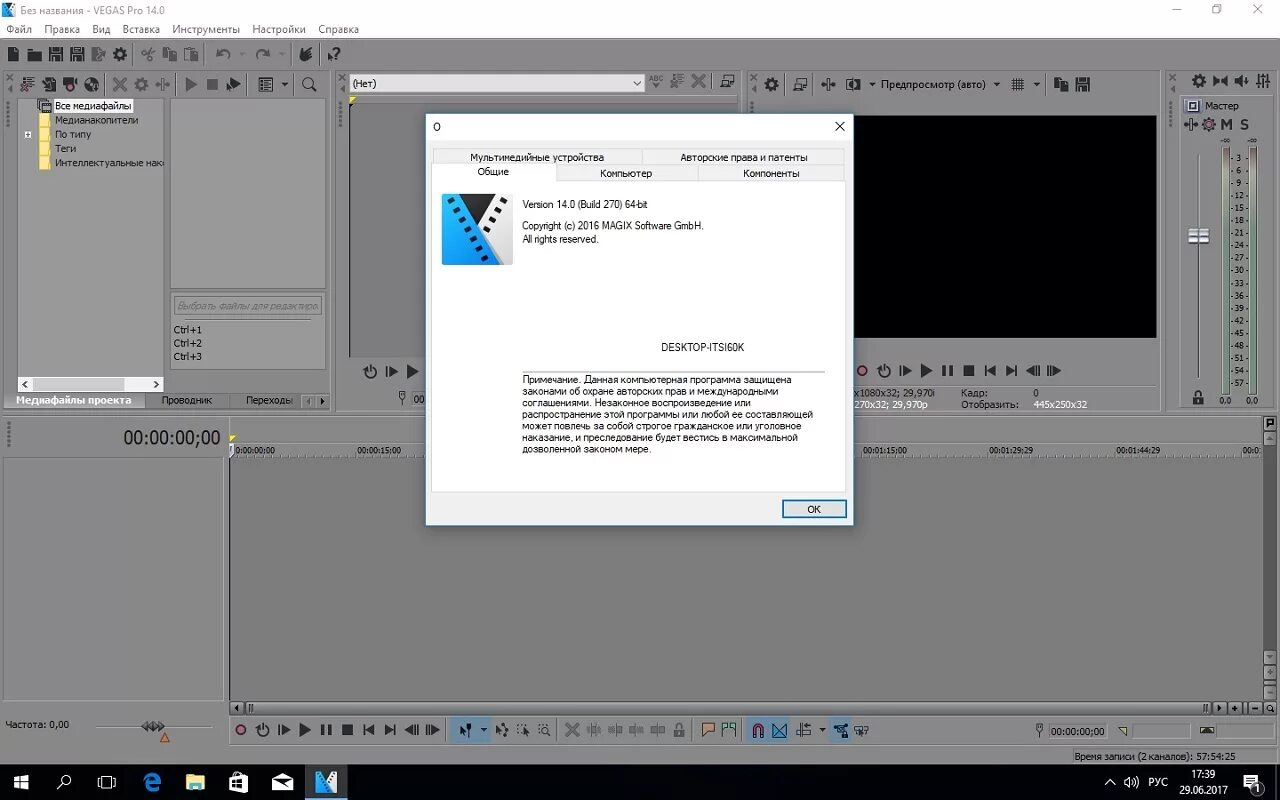Open Project Properties gear in the main toolbar
The image size is (1280, 800).
(x=120, y=55)
